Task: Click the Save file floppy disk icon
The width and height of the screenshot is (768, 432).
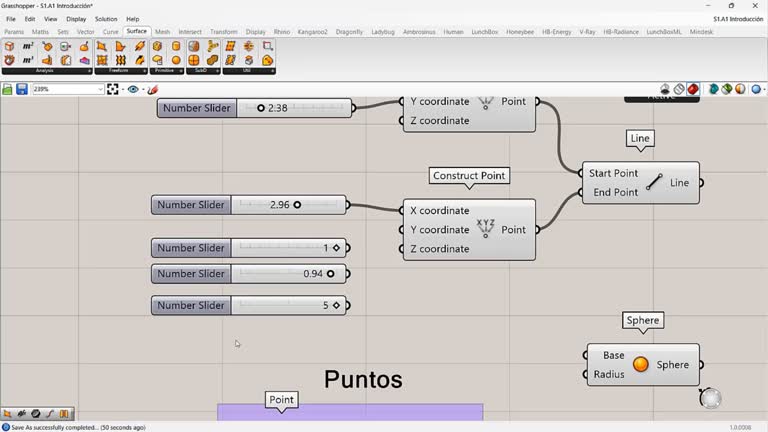Action: 22,89
